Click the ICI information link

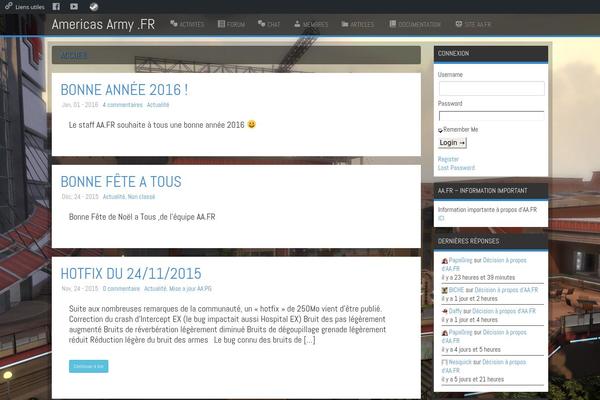441,218
